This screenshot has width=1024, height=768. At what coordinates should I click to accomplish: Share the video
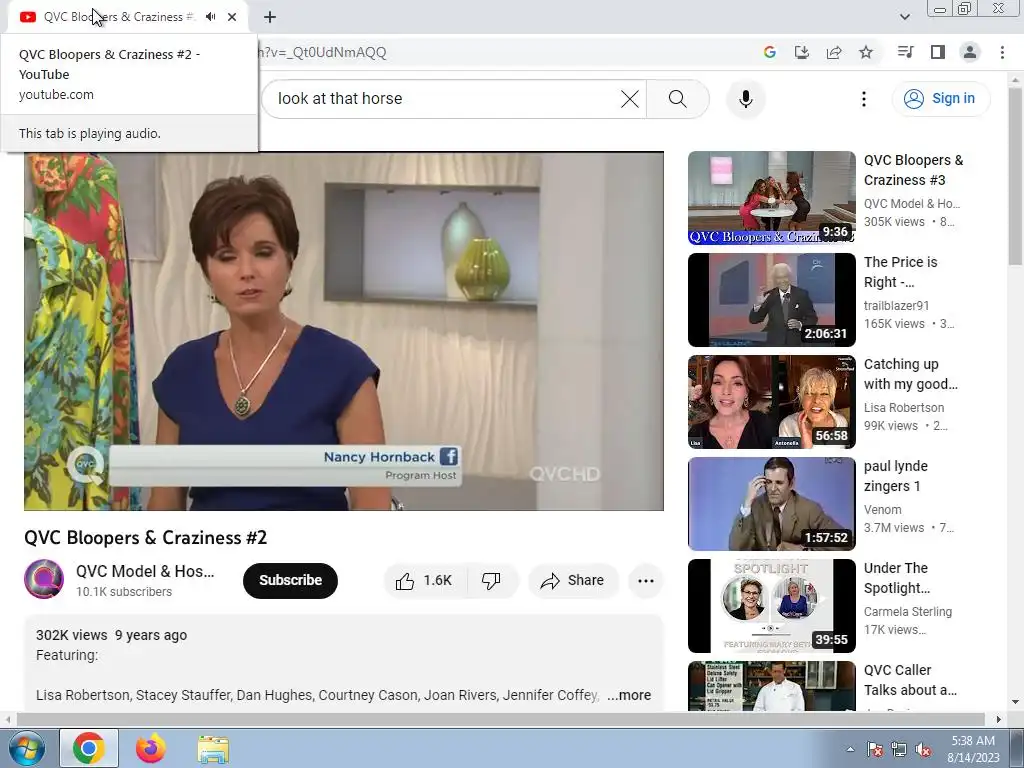573,581
